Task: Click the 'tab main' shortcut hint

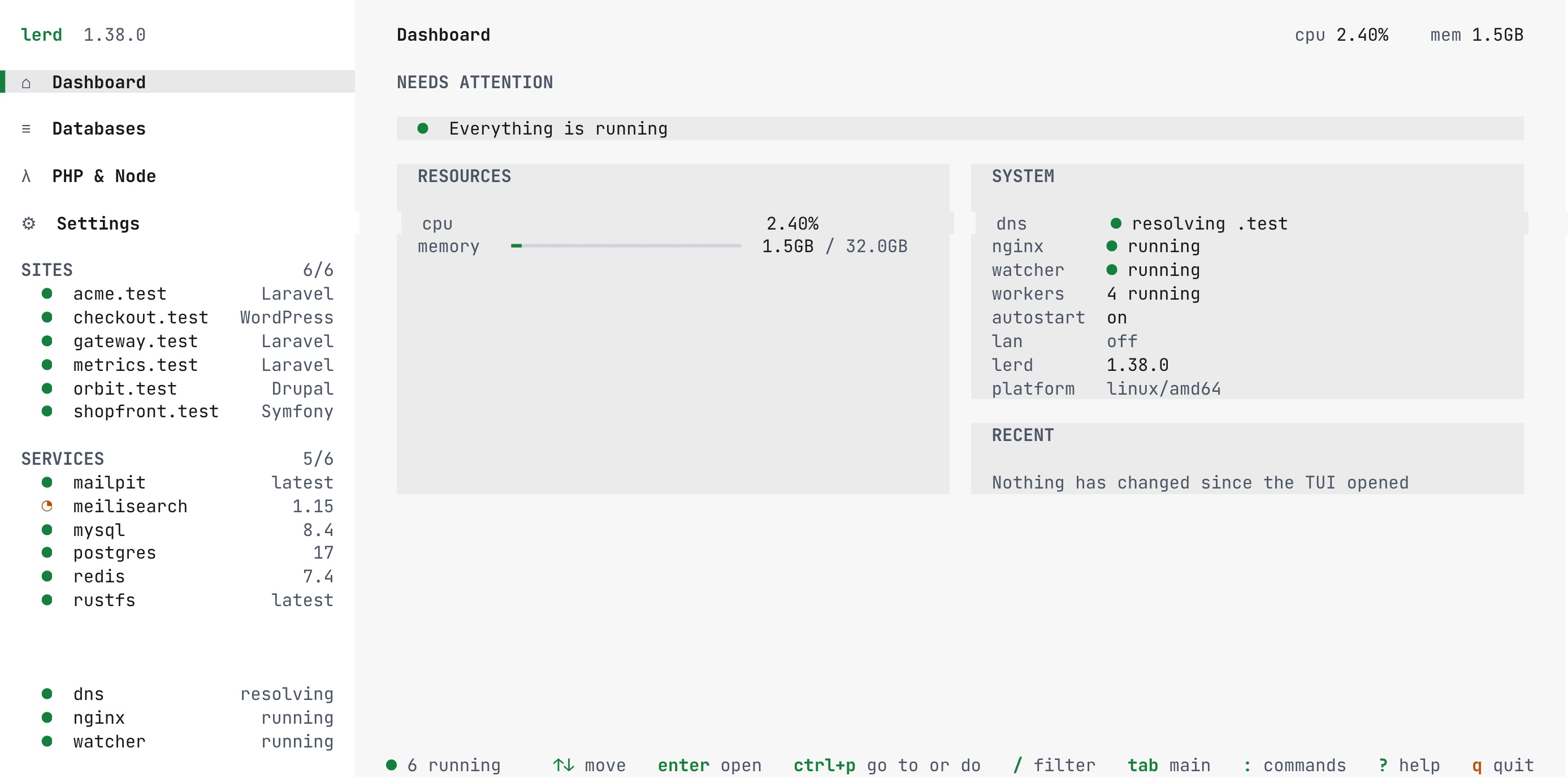Action: [x=1169, y=766]
